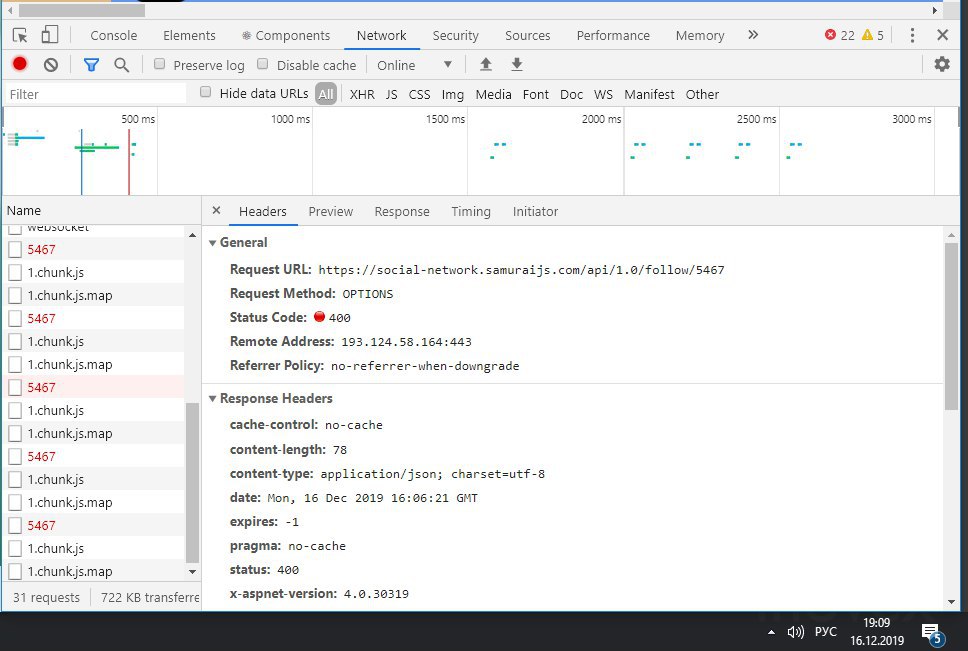Close the request details pane
The height and width of the screenshot is (651, 968).
pos(216,210)
